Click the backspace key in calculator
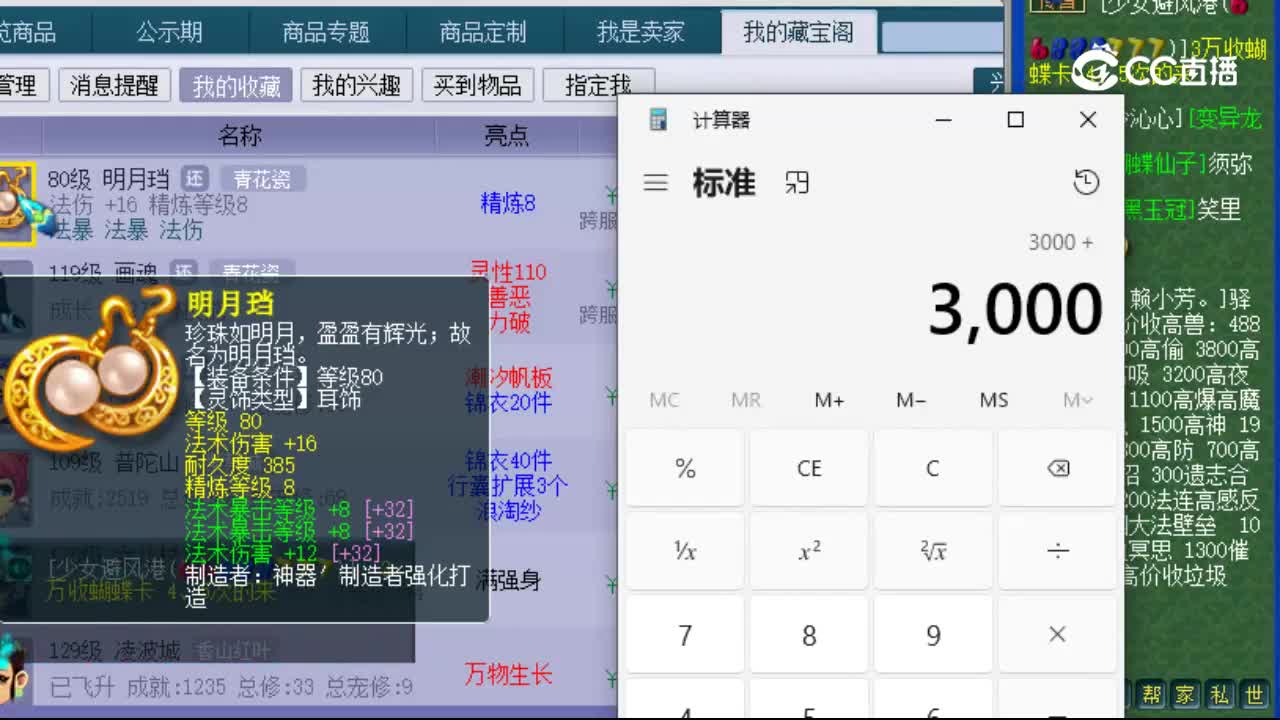1280x720 pixels. [1057, 468]
